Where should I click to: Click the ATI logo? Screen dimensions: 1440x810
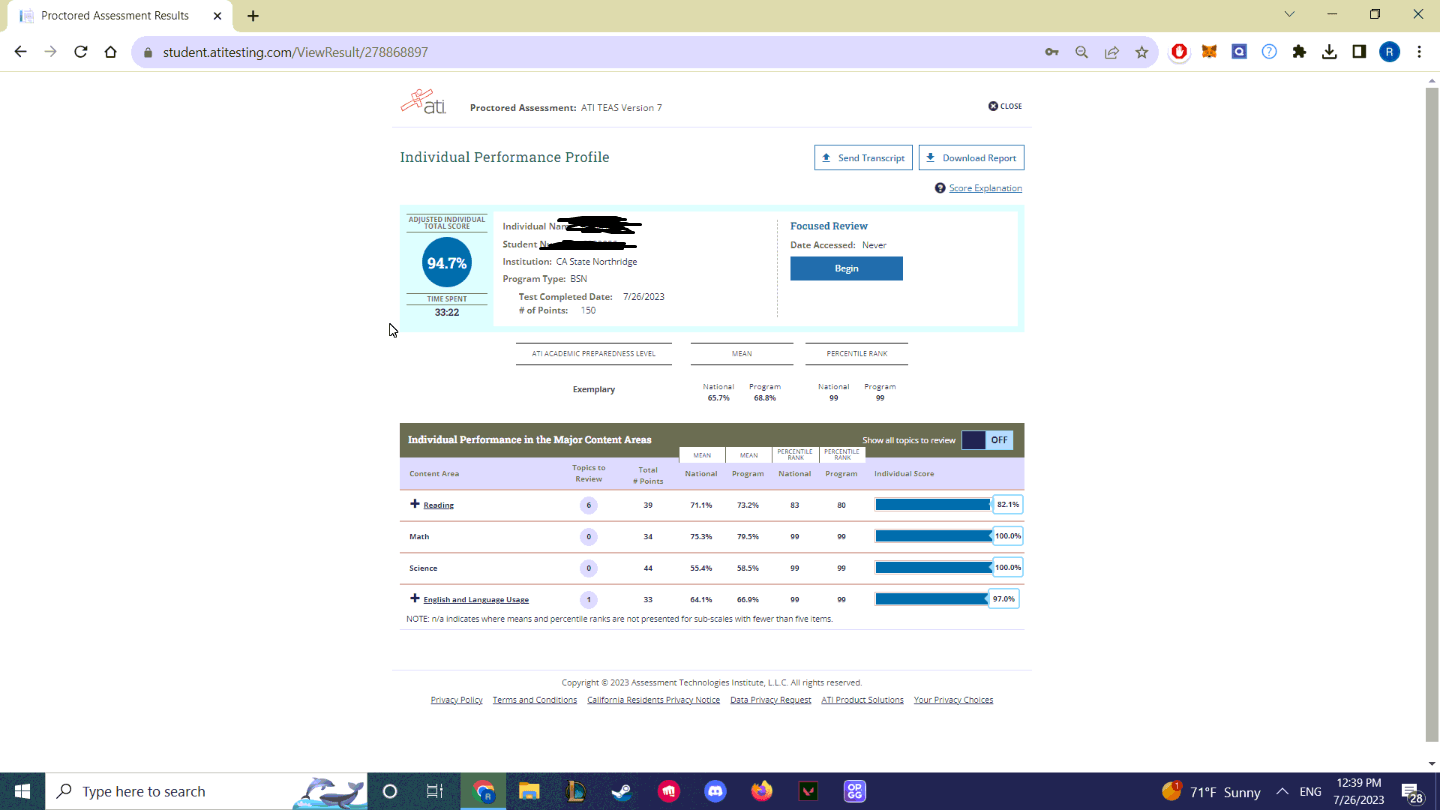(423, 103)
